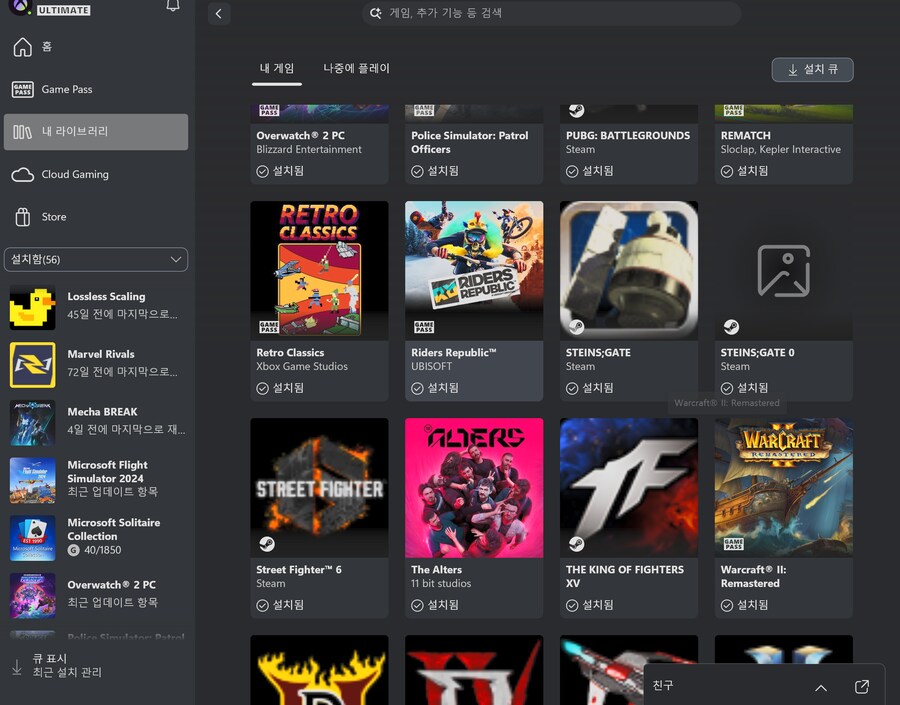
Task: Click the 친구 panel label
Action: coord(663,685)
